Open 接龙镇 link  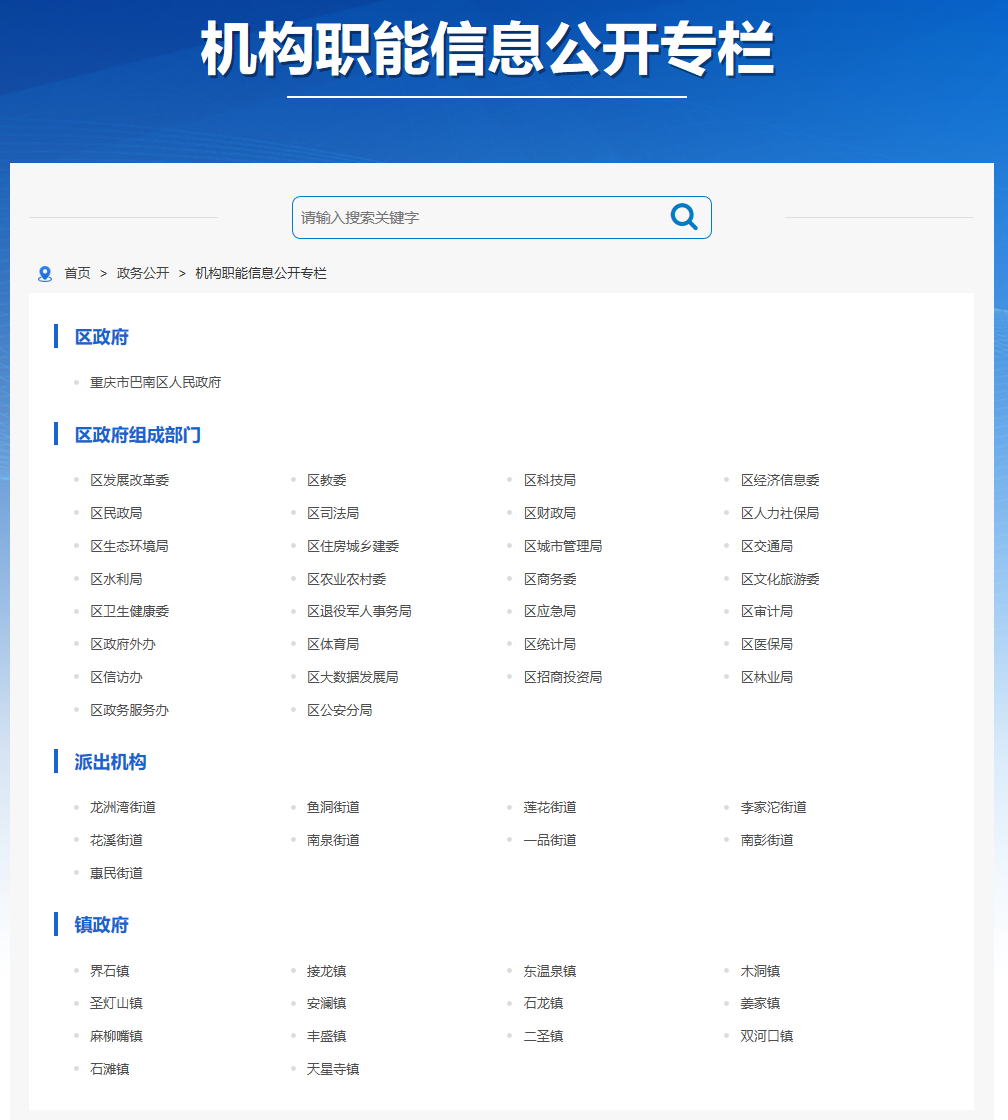(326, 971)
